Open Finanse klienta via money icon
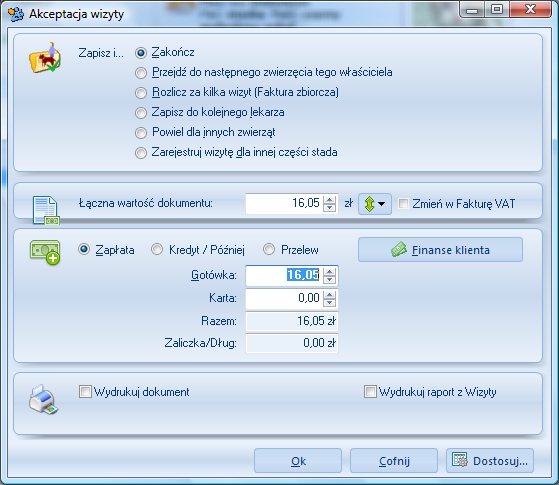 [399, 250]
